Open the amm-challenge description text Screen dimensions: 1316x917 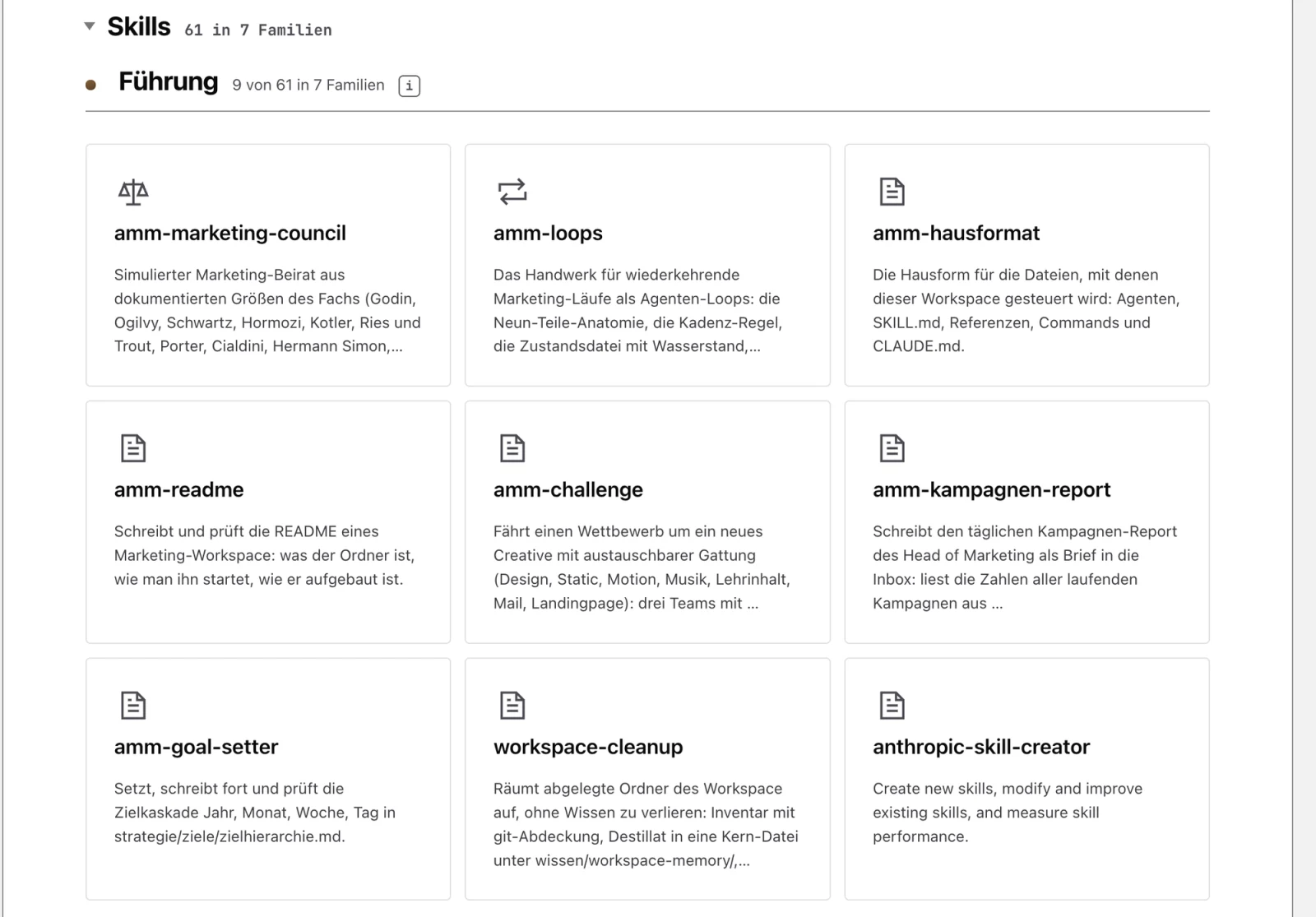tap(642, 567)
